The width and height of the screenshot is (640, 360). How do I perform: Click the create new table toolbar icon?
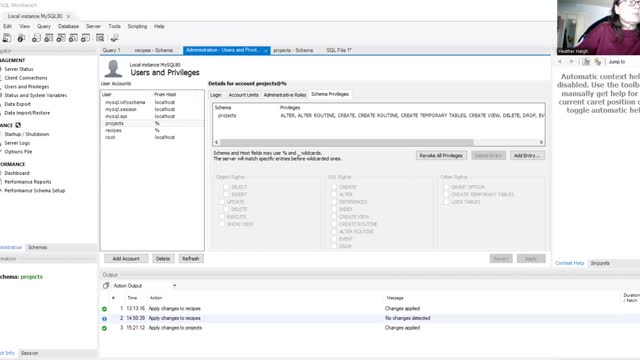pos(49,38)
